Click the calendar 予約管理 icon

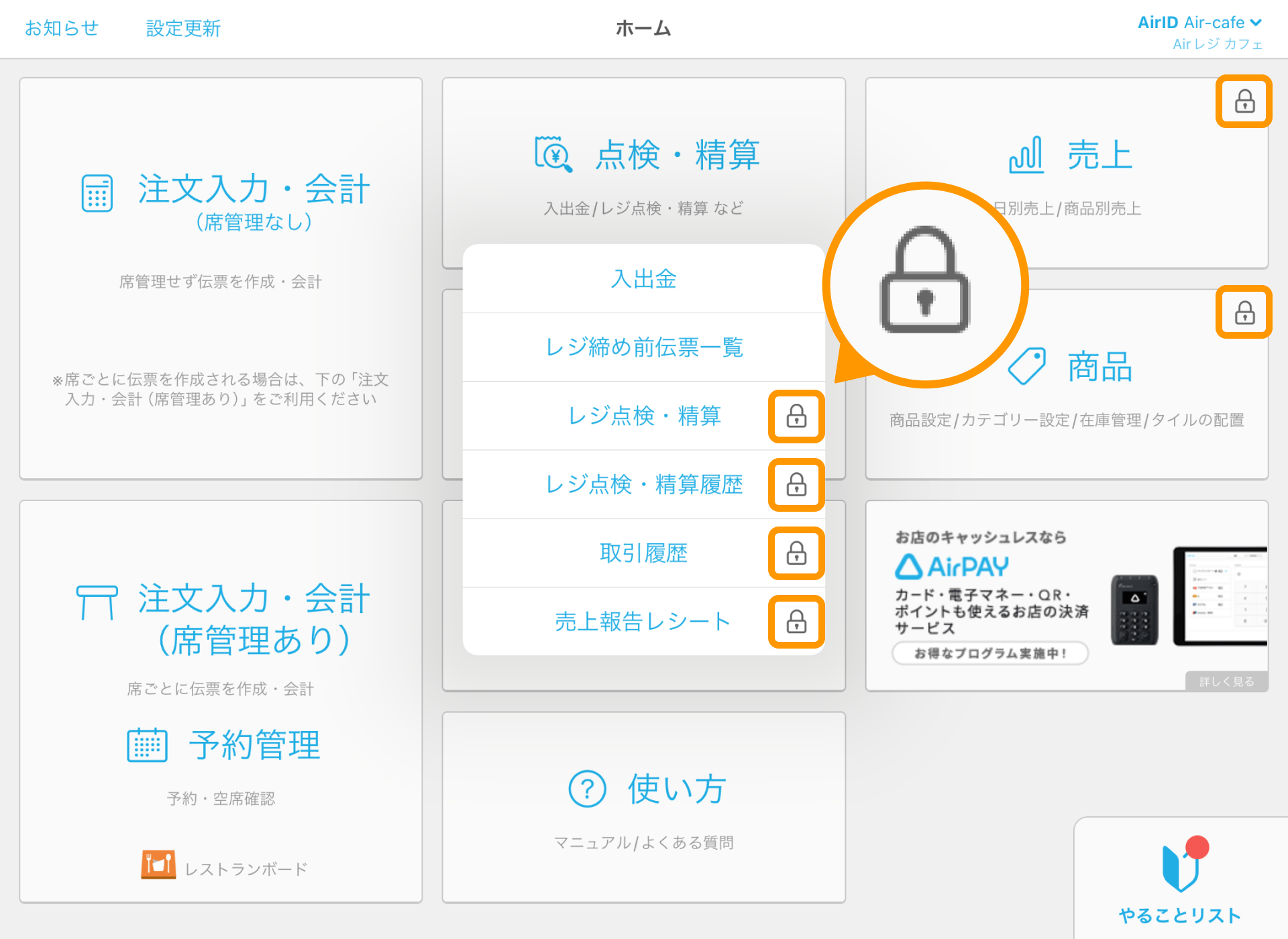(147, 745)
